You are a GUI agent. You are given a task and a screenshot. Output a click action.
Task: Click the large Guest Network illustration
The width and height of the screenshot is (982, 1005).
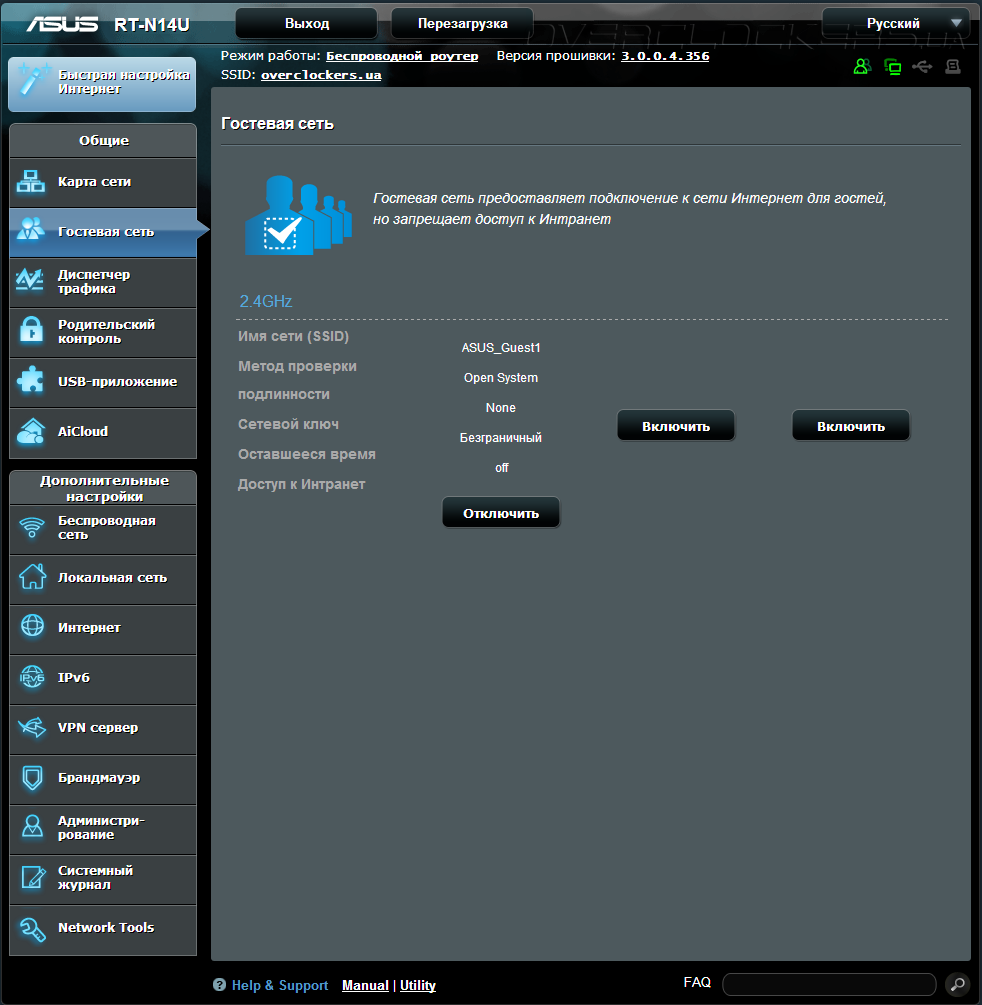pos(298,215)
